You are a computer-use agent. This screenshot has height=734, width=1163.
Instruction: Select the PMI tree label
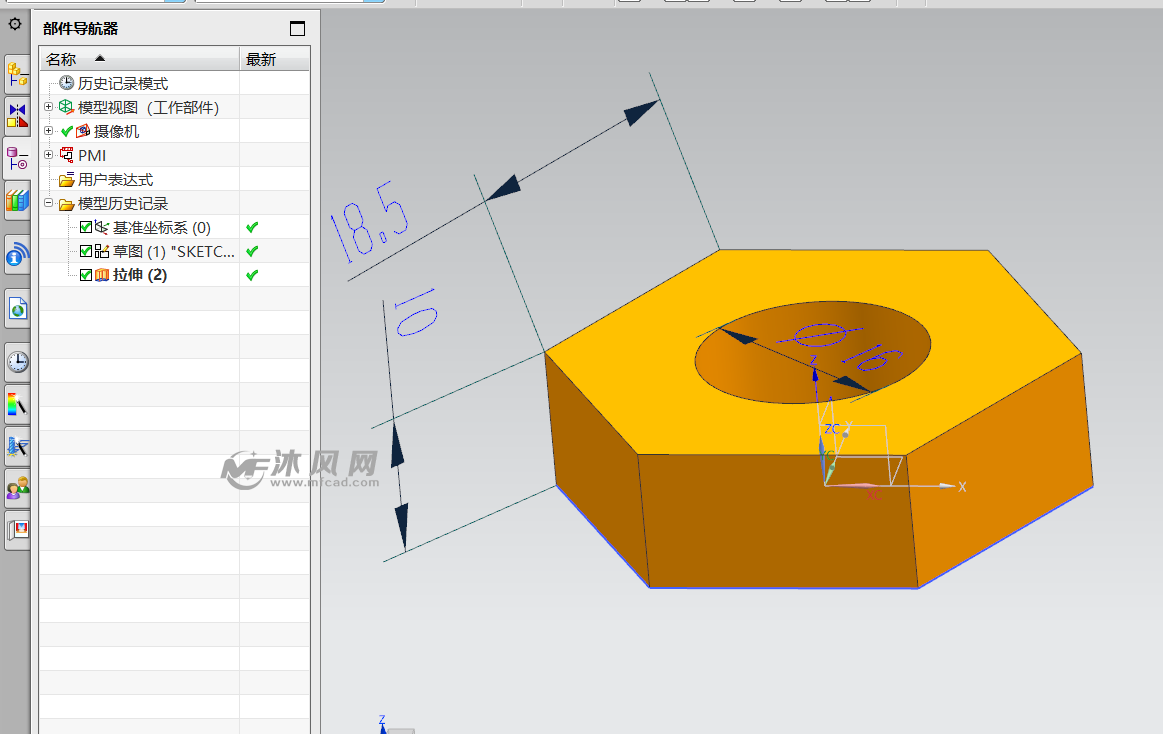[x=92, y=155]
